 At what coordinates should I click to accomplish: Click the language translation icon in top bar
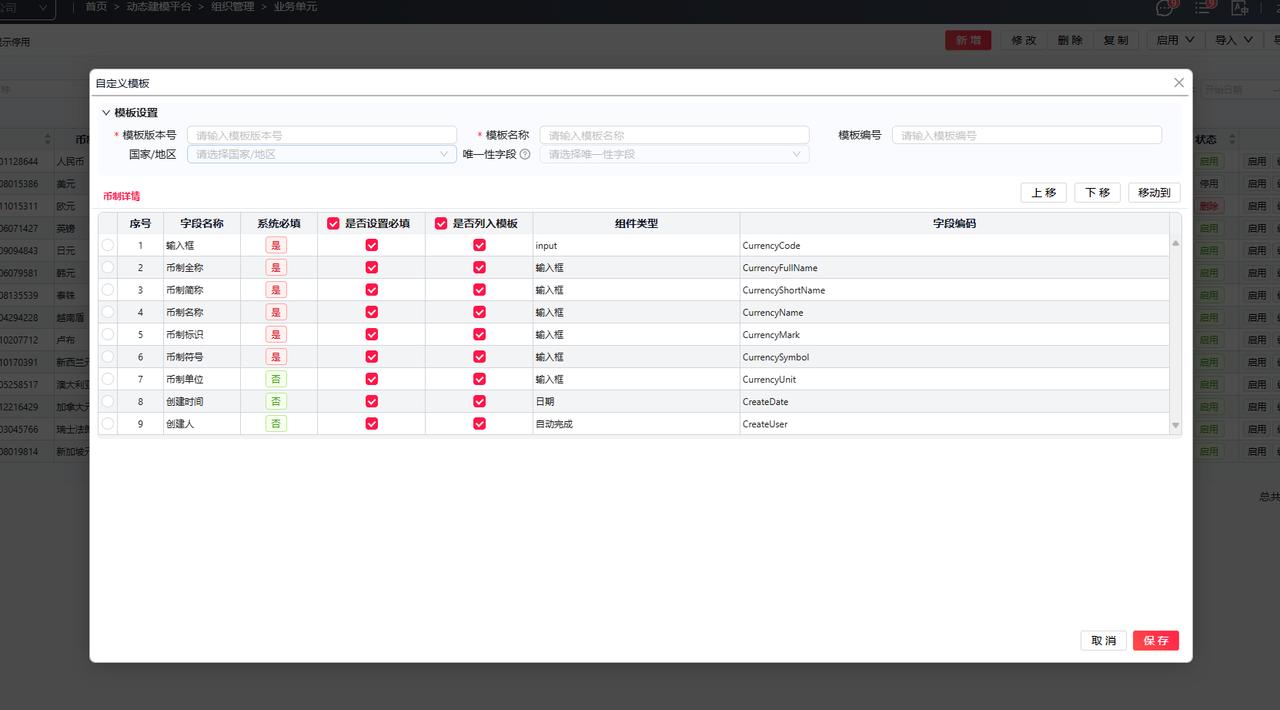[x=1241, y=8]
